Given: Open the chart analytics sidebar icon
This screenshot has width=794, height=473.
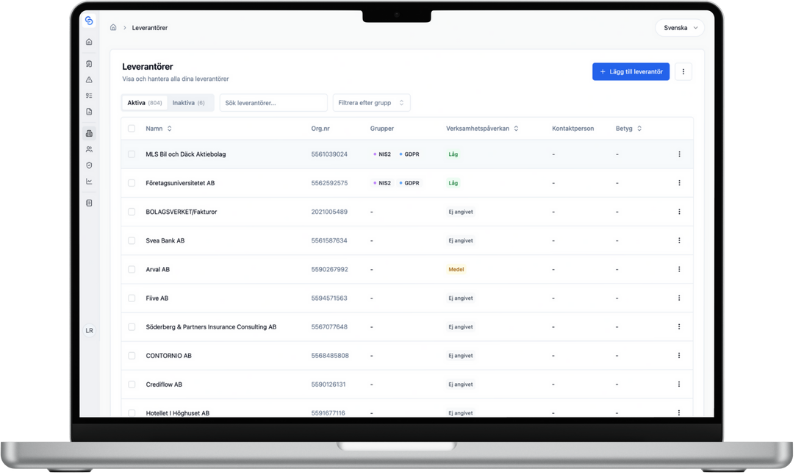Looking at the screenshot, I should [89, 181].
